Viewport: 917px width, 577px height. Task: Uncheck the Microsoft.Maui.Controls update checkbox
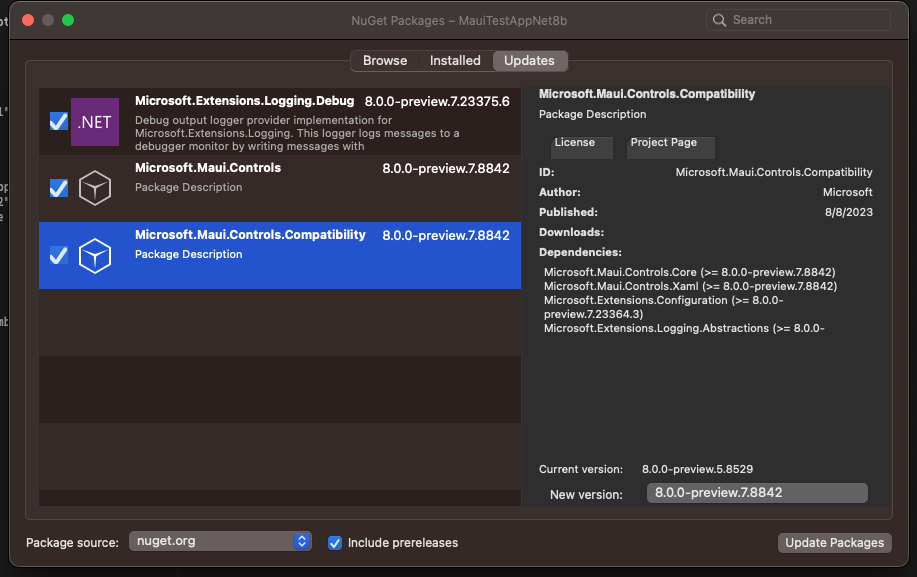coord(57,188)
